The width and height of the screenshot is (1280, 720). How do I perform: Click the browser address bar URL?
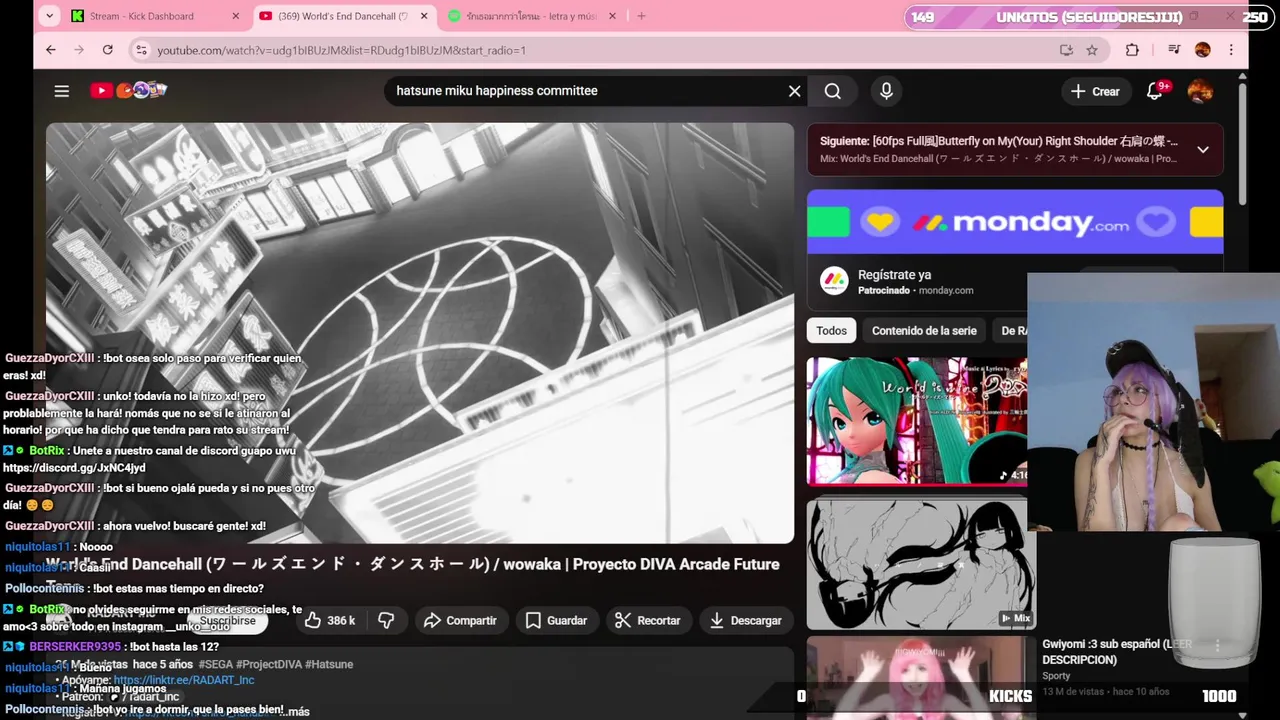coord(341,50)
